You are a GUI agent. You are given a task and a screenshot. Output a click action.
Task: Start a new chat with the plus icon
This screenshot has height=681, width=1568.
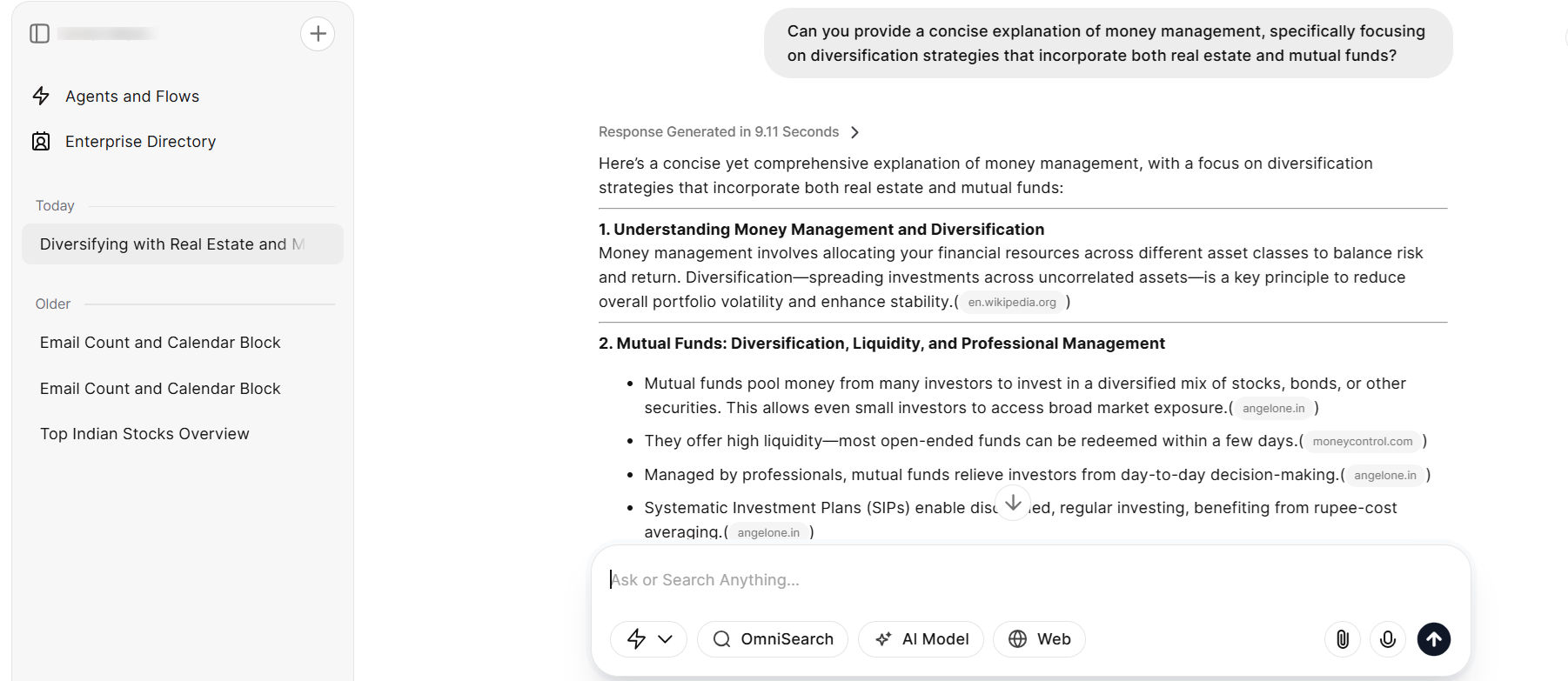(318, 33)
